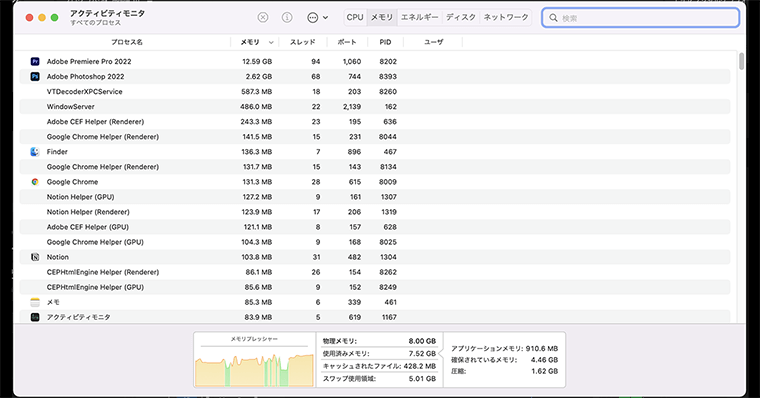Click inside the 検索 search field
Screen dimensions: 760x398
click(640, 18)
